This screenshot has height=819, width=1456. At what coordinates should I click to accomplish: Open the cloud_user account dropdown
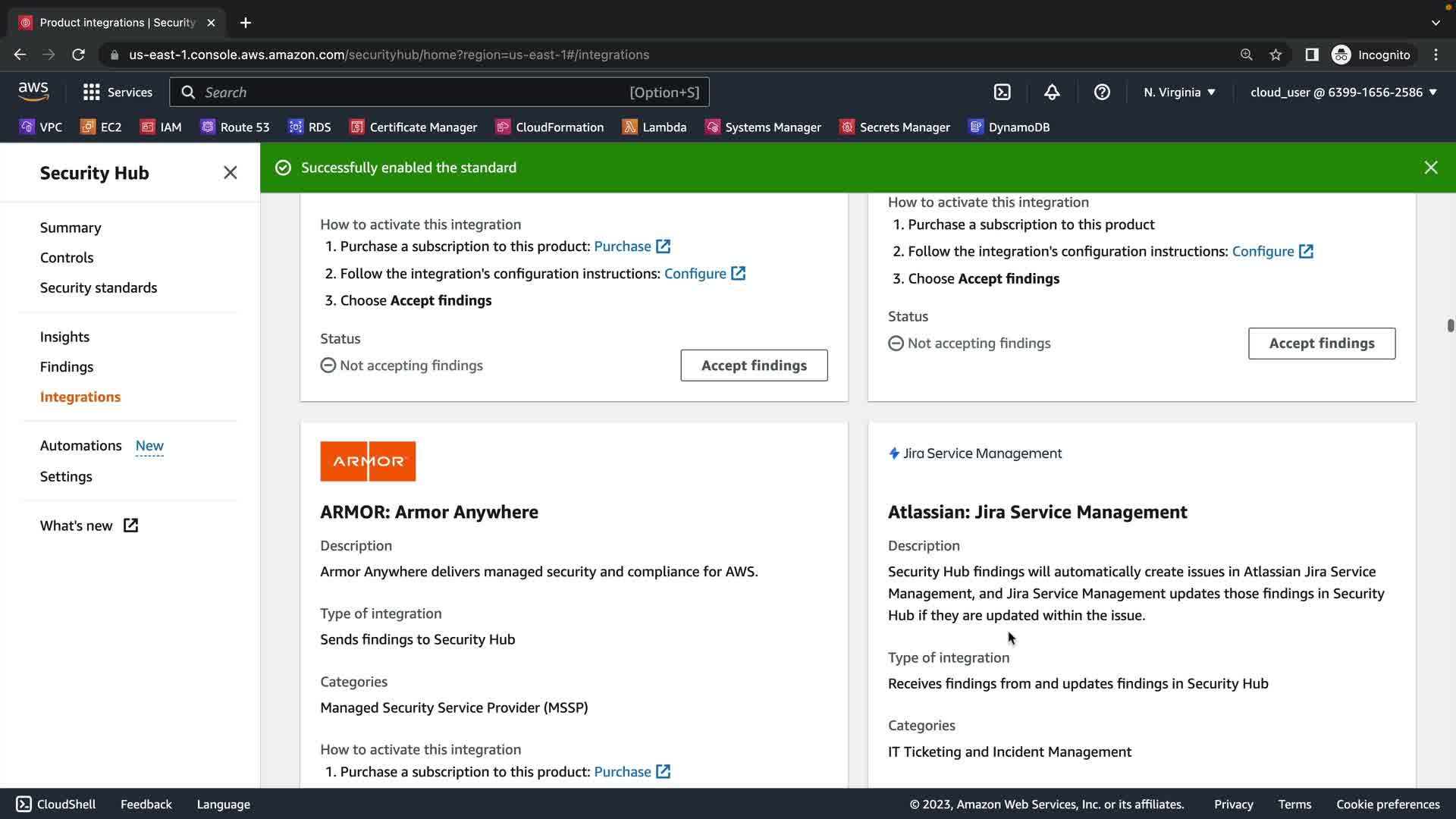[x=1343, y=93]
